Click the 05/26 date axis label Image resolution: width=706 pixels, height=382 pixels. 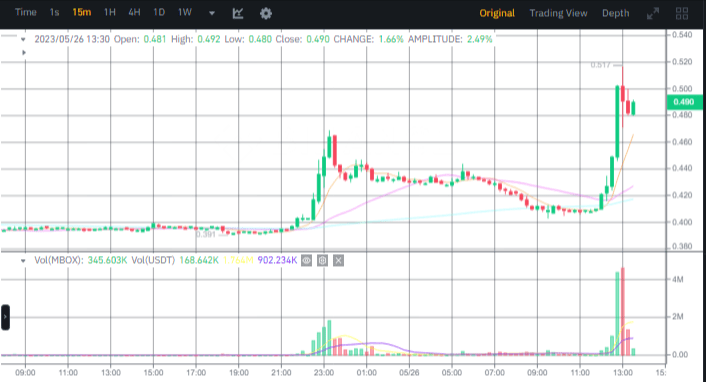tap(409, 373)
